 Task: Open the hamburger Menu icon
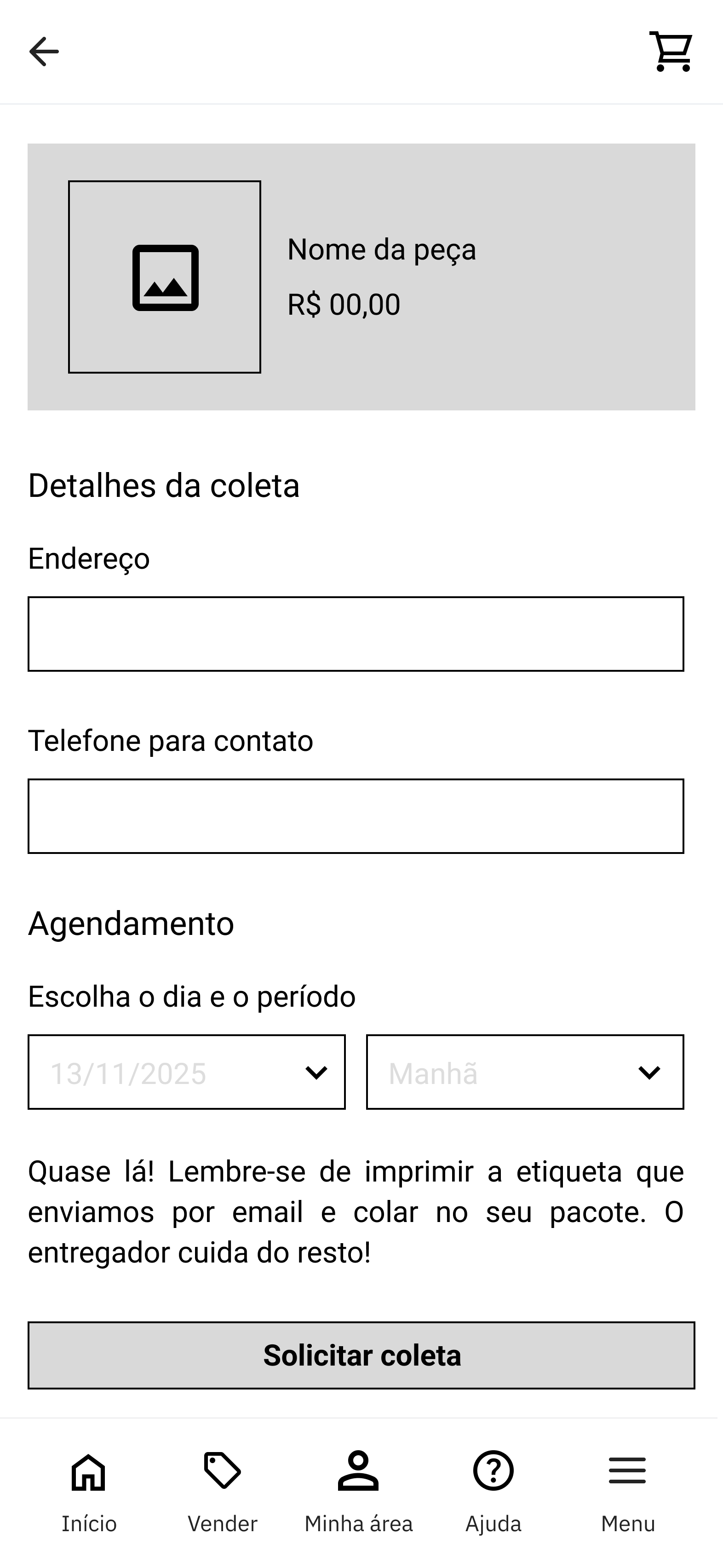[x=627, y=1470]
